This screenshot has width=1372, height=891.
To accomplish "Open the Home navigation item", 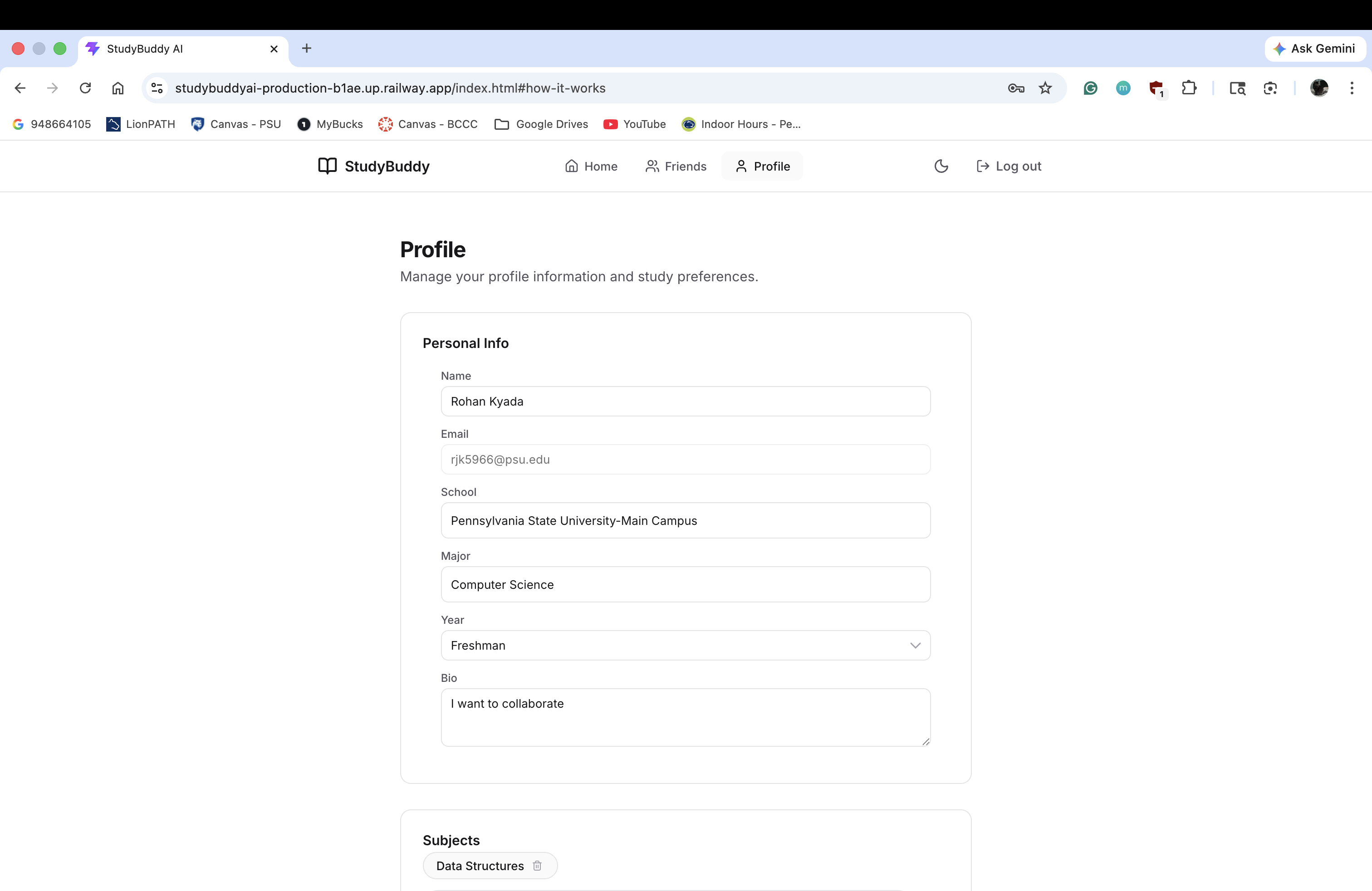I will click(x=591, y=166).
